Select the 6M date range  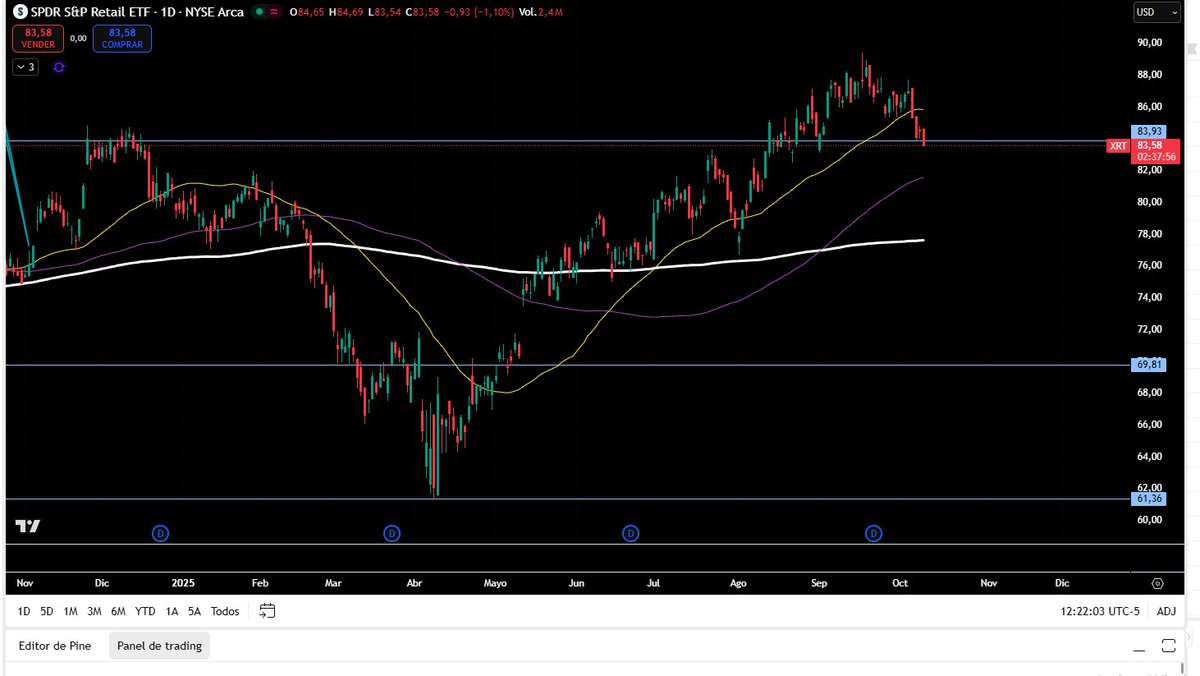click(x=118, y=611)
